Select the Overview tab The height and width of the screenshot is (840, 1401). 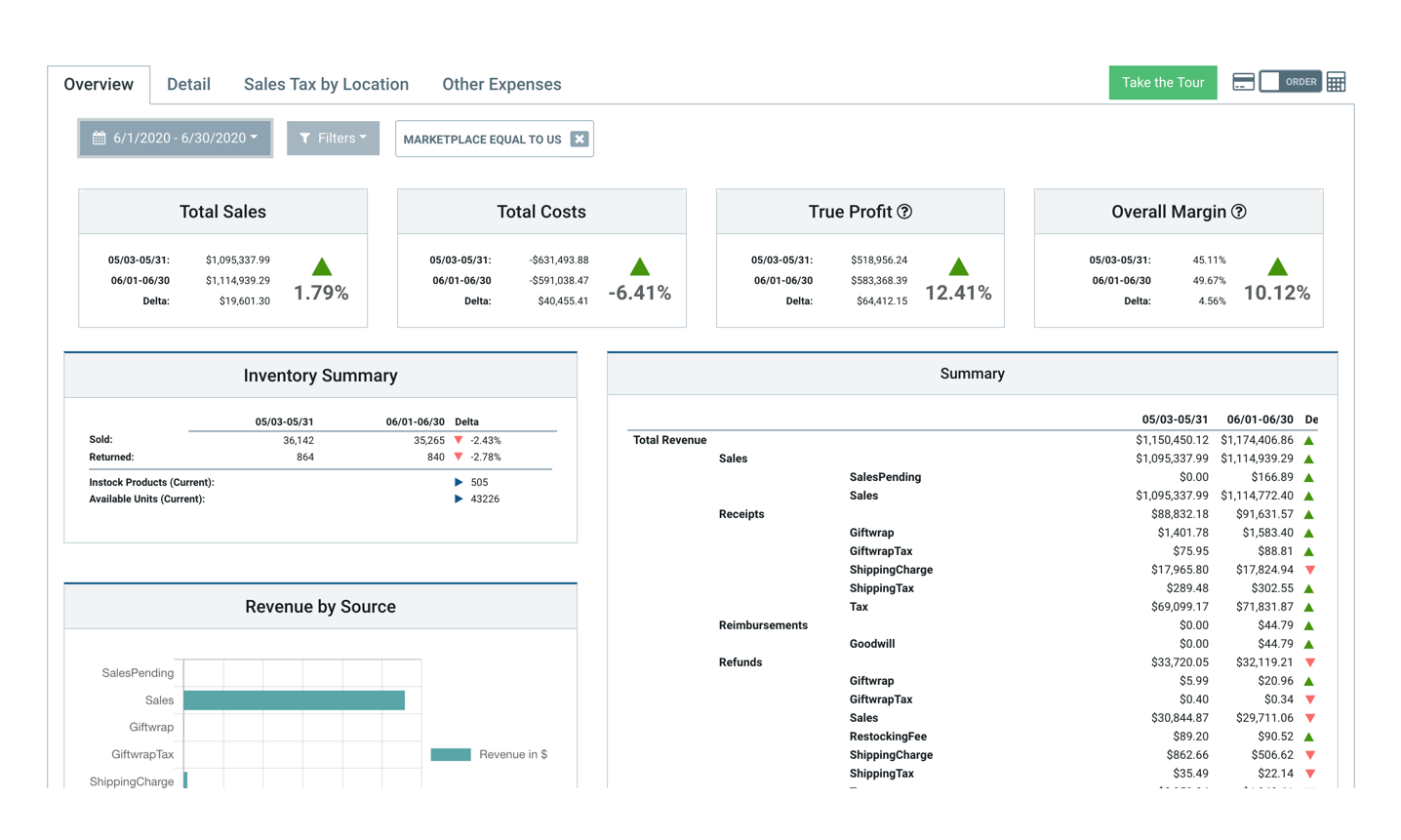pyautogui.click(x=99, y=84)
